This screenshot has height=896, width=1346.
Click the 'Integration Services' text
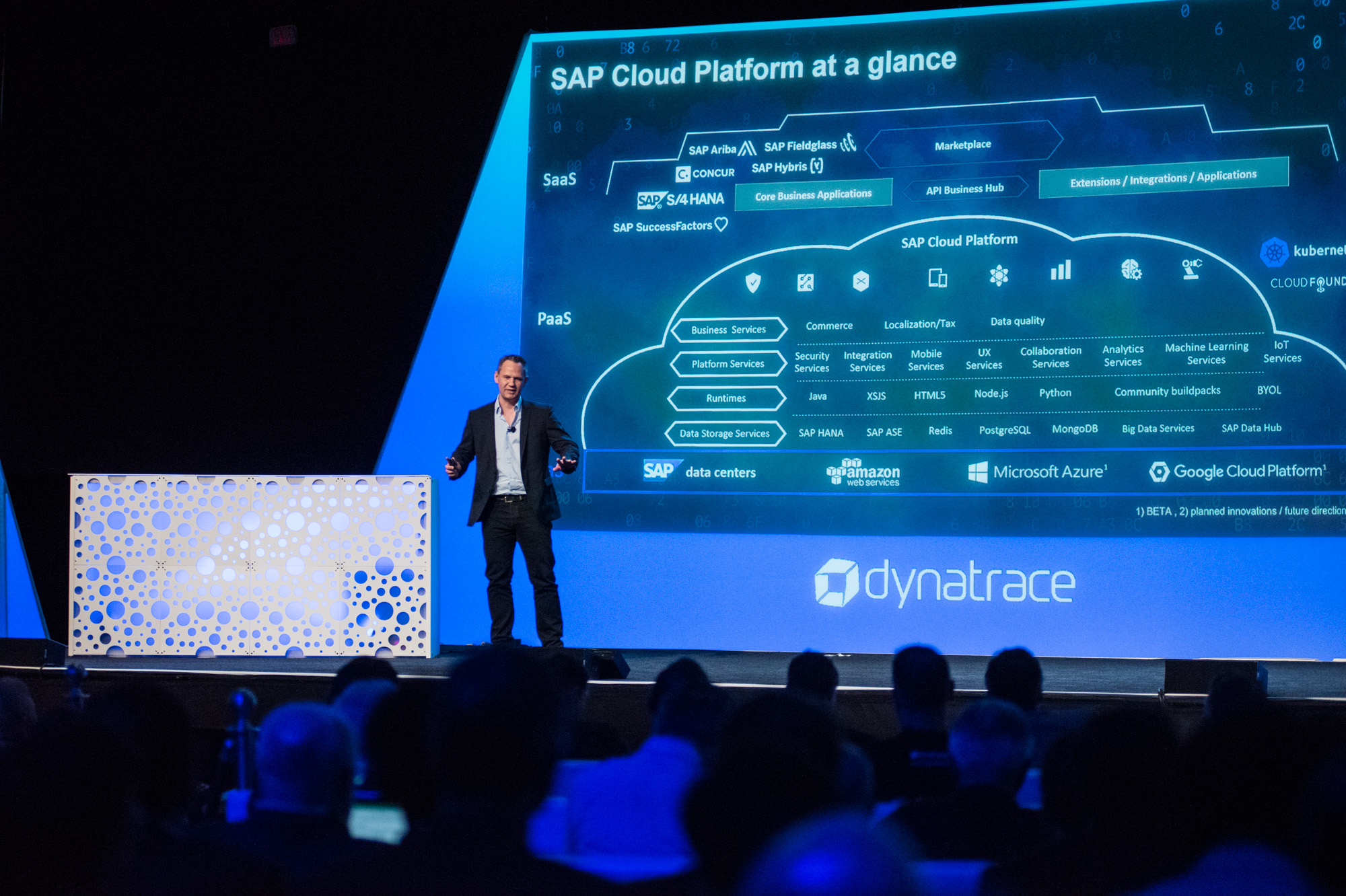click(867, 361)
